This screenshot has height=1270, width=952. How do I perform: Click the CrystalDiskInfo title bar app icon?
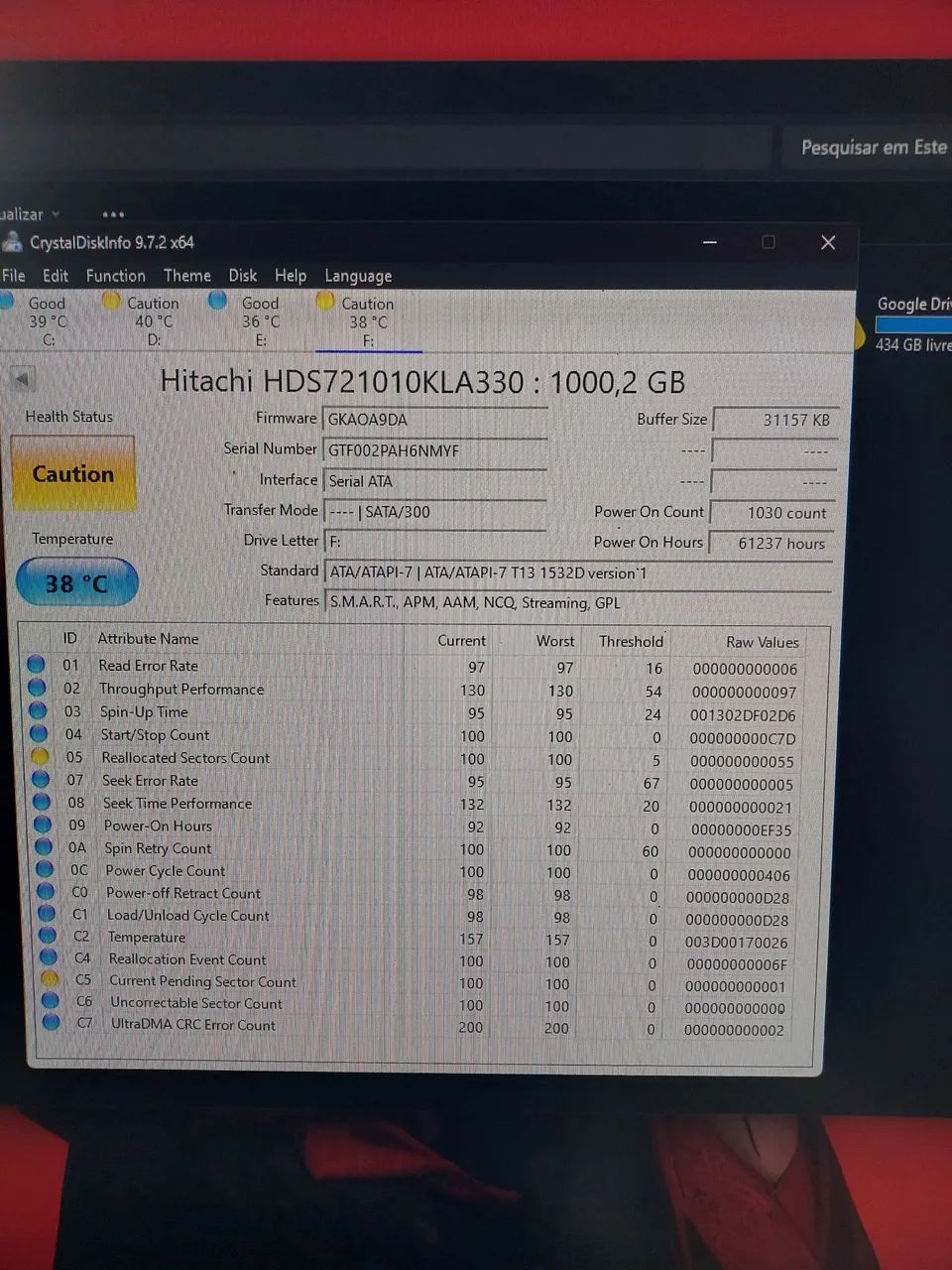pyautogui.click(x=12, y=241)
